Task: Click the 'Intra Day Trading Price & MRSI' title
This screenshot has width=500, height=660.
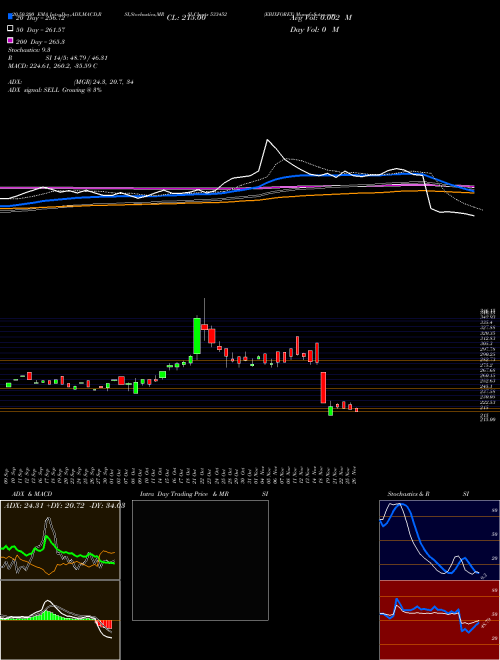Action: point(204,494)
